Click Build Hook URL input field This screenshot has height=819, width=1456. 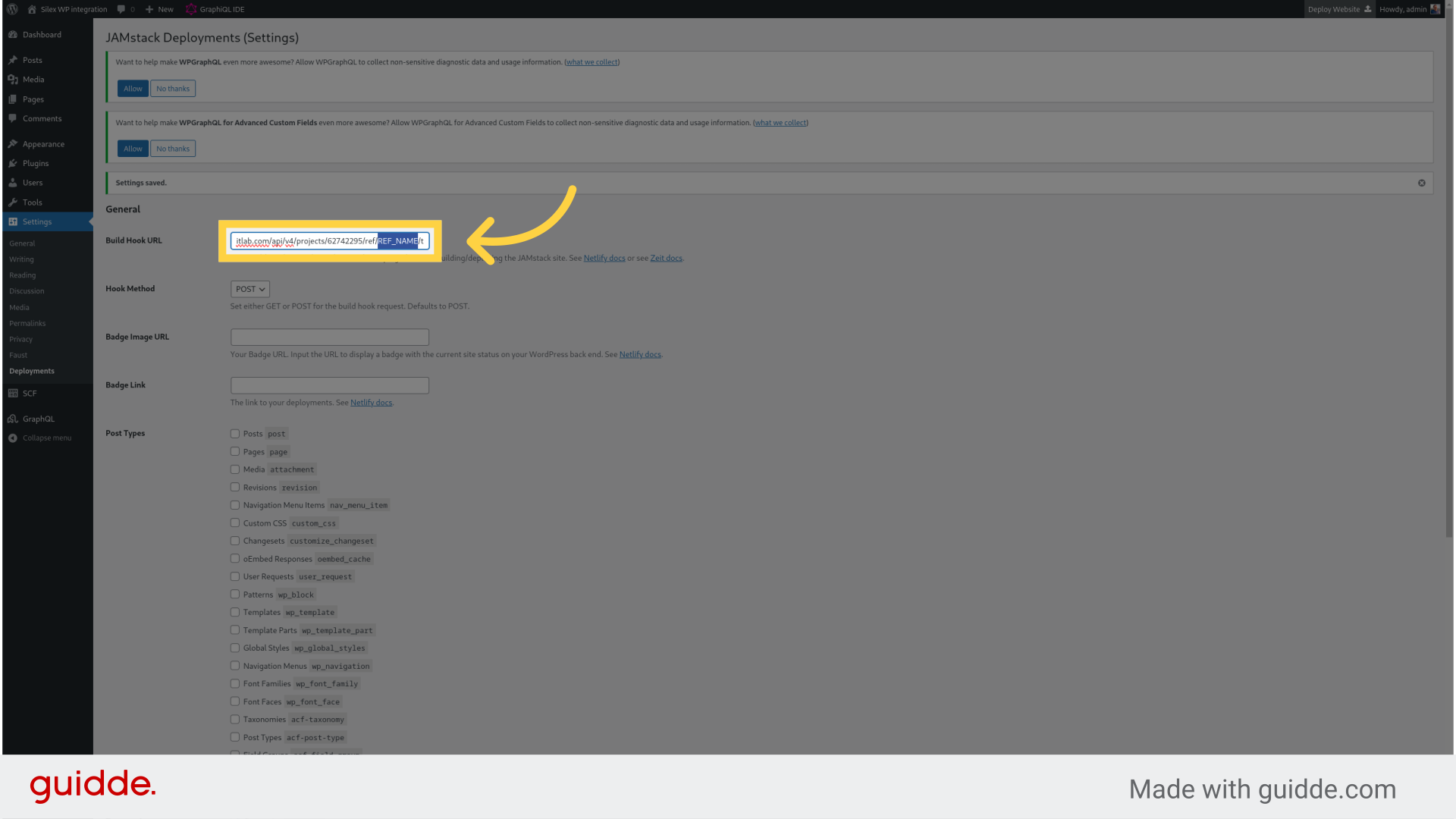pos(330,240)
